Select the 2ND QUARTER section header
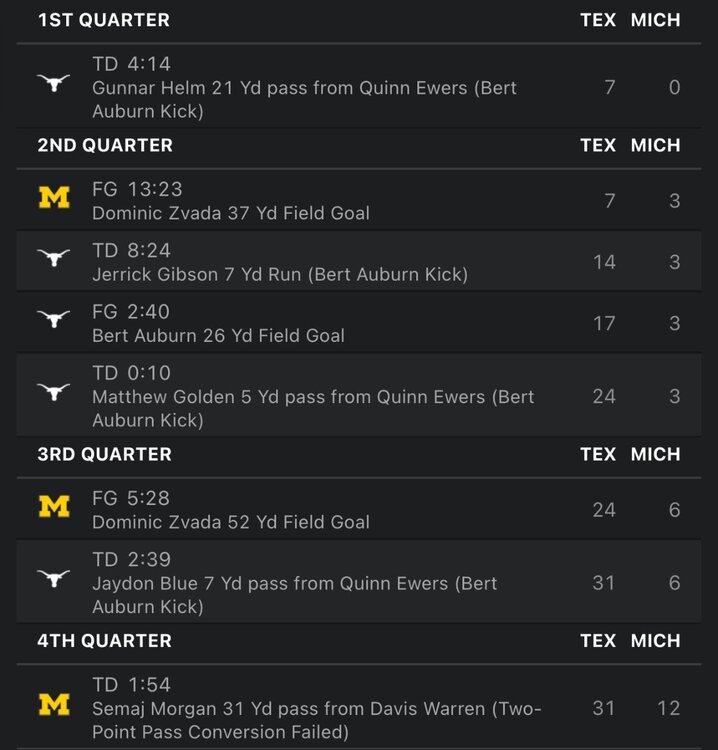The image size is (718, 750). [105, 145]
